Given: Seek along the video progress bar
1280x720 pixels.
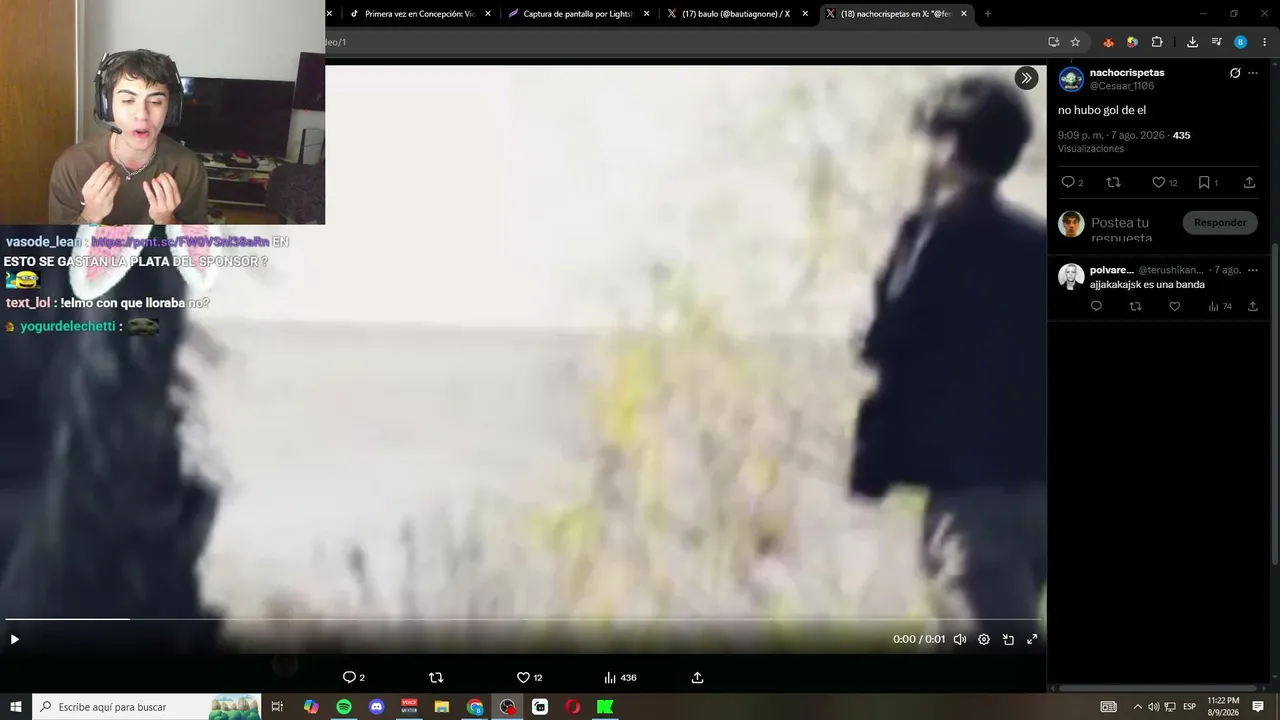Looking at the screenshot, I should (x=523, y=619).
